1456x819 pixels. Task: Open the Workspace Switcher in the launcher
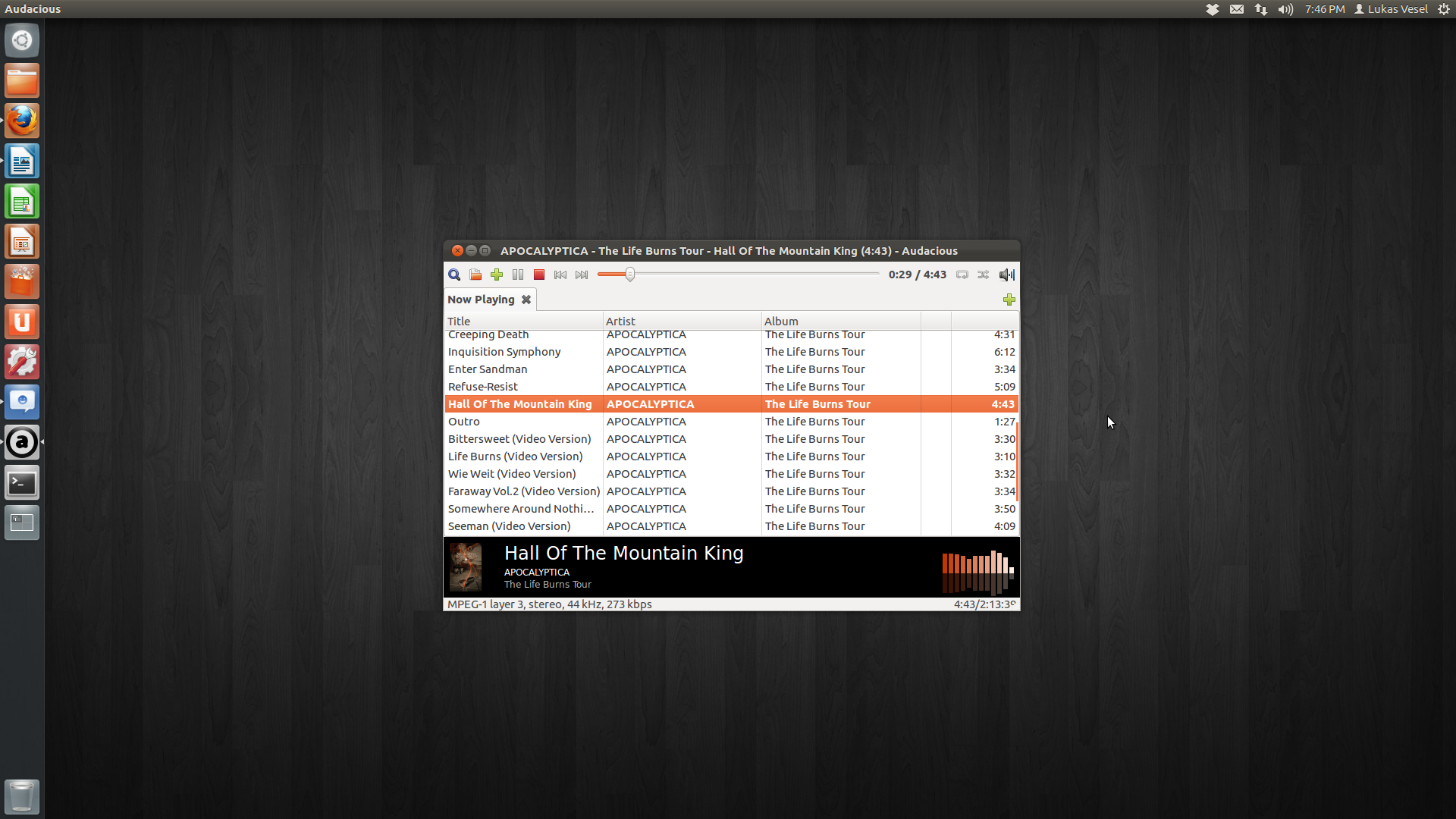(22, 522)
